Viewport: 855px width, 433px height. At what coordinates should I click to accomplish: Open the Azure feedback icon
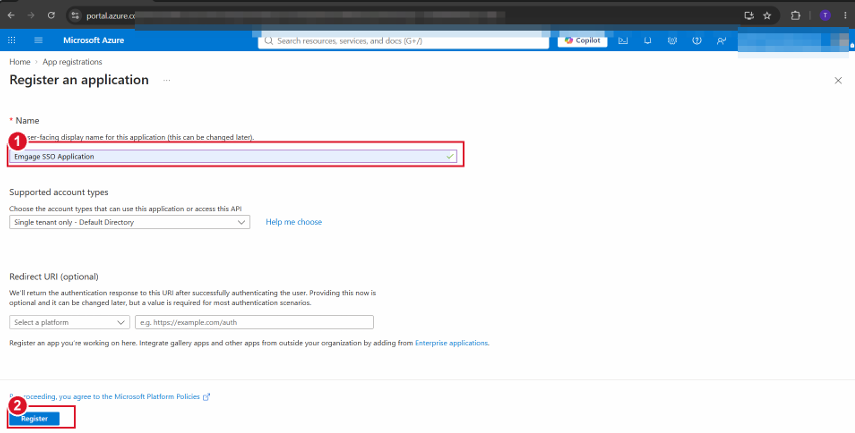click(721, 40)
